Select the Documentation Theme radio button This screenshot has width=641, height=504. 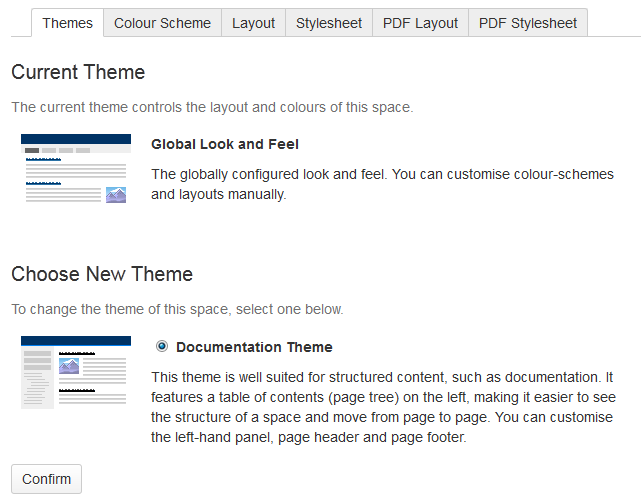tap(162, 347)
